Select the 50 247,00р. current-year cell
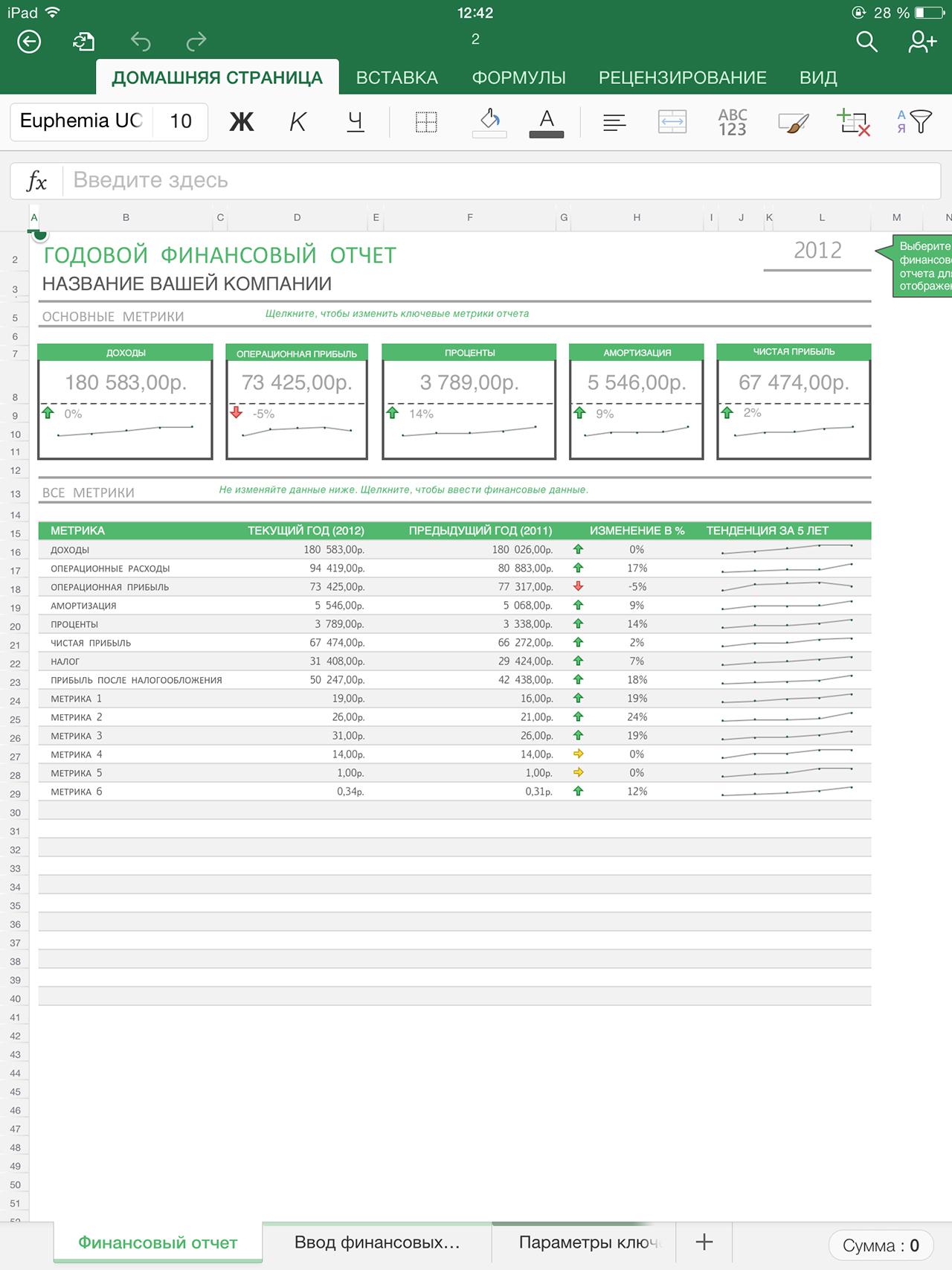The width and height of the screenshot is (952, 1270). point(337,680)
